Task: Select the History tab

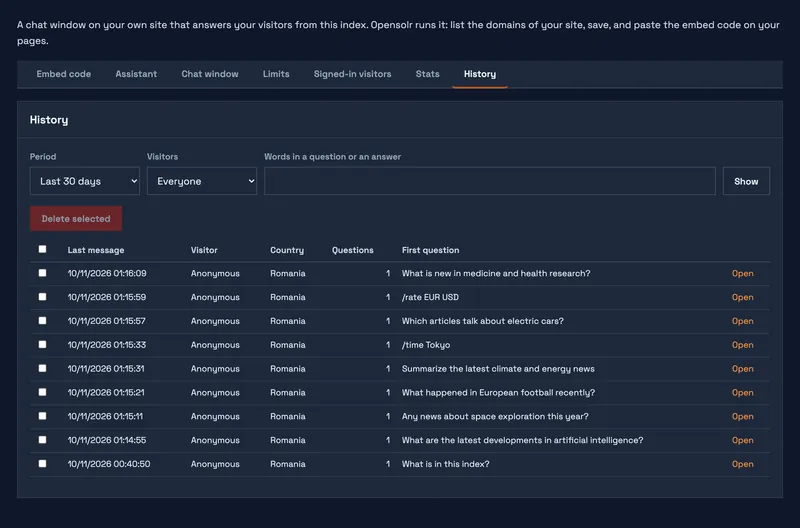Action: [x=480, y=74]
